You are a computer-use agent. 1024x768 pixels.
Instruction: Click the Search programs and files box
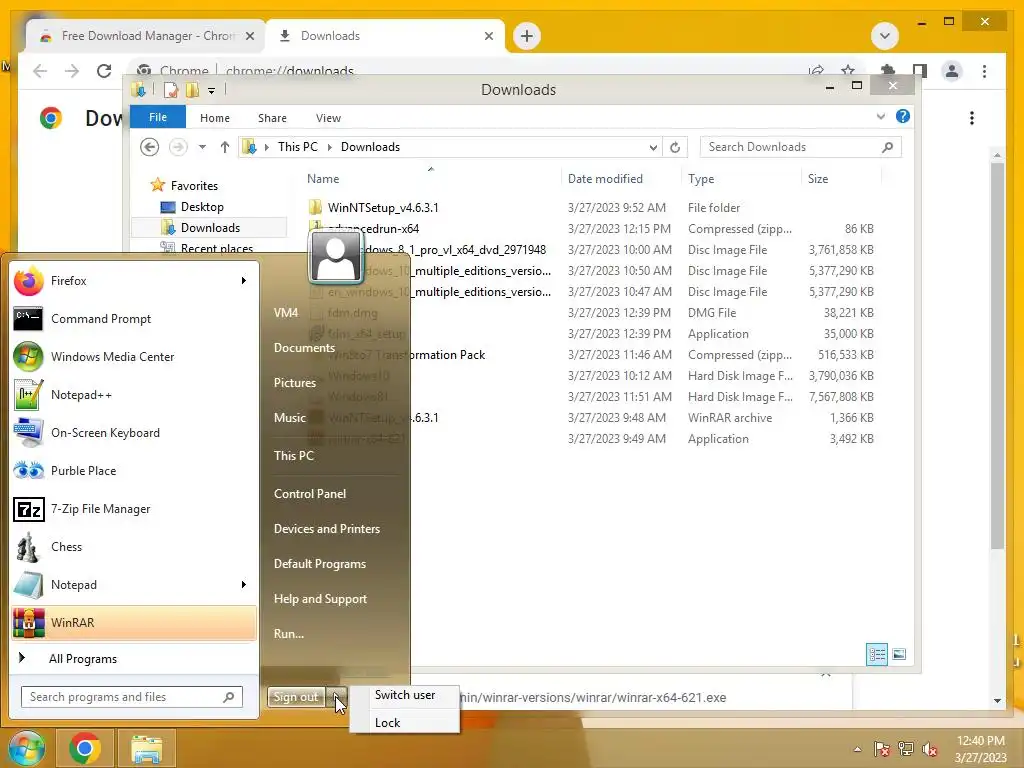[131, 697]
